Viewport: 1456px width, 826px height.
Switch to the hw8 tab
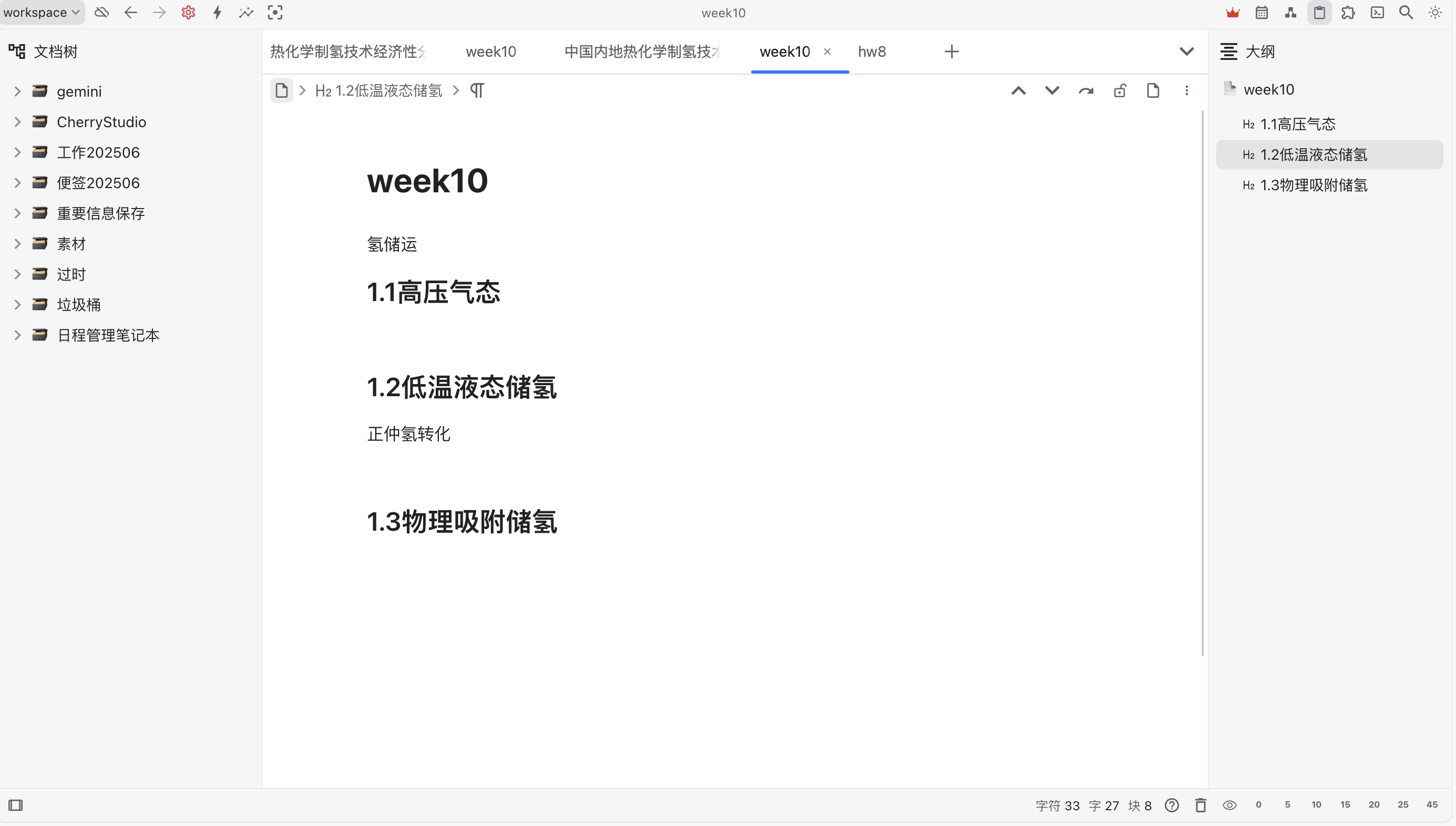pos(871,51)
